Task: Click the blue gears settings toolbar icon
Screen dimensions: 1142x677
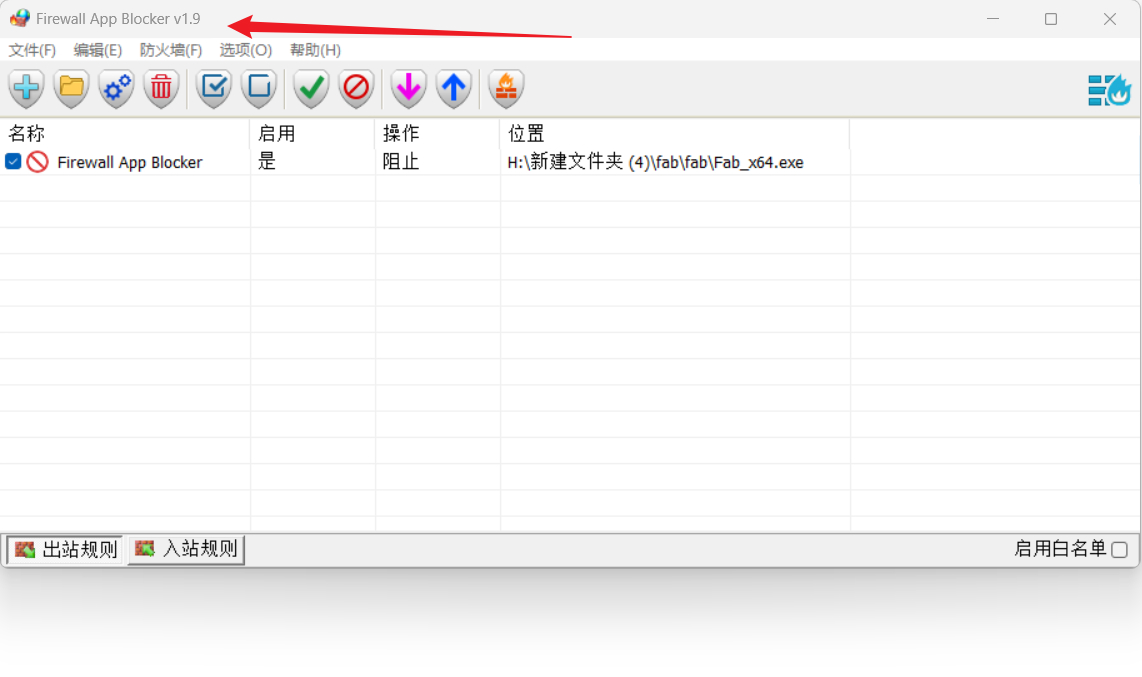Action: click(x=117, y=88)
